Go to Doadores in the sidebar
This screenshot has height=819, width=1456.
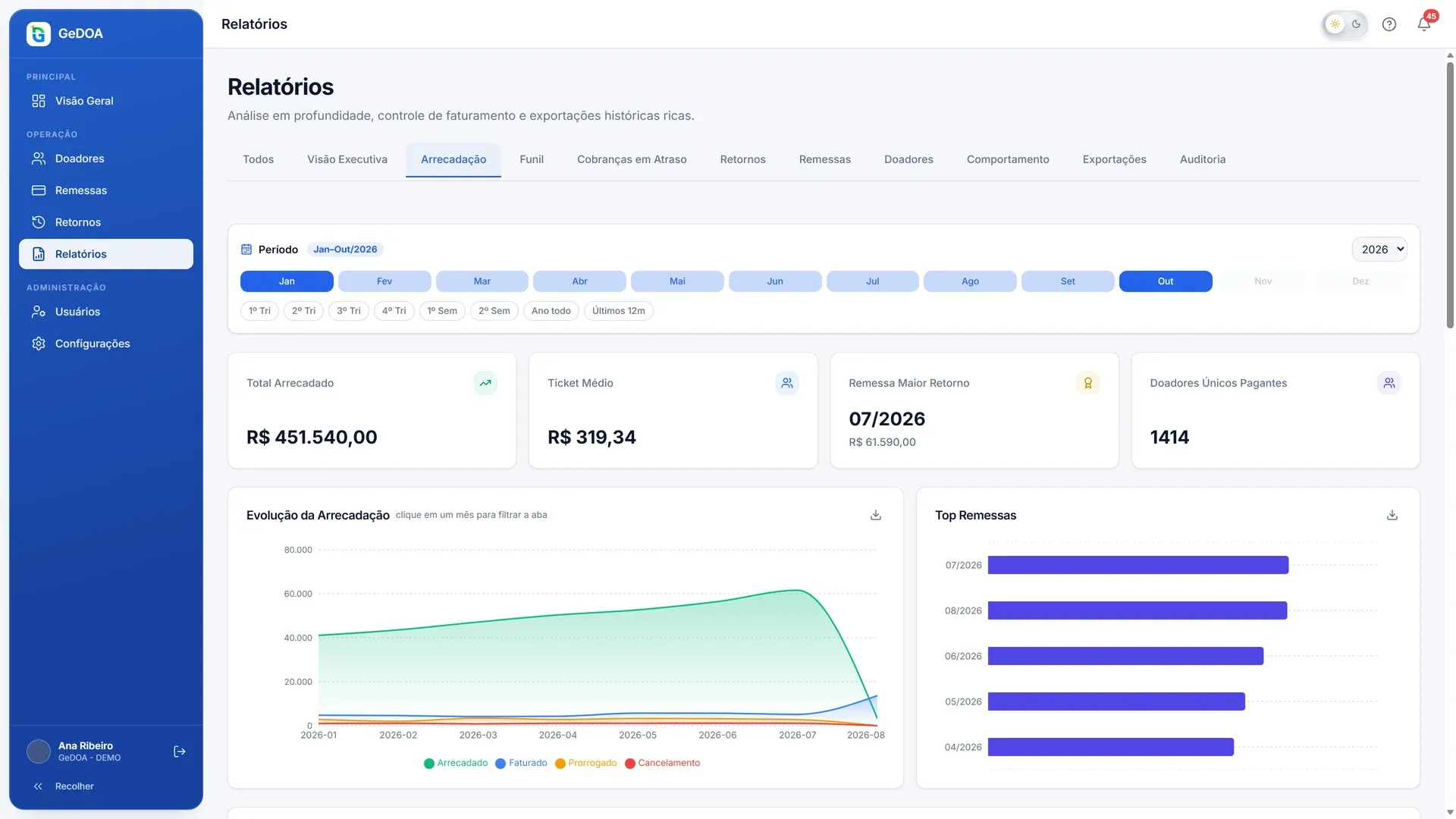[106, 158]
